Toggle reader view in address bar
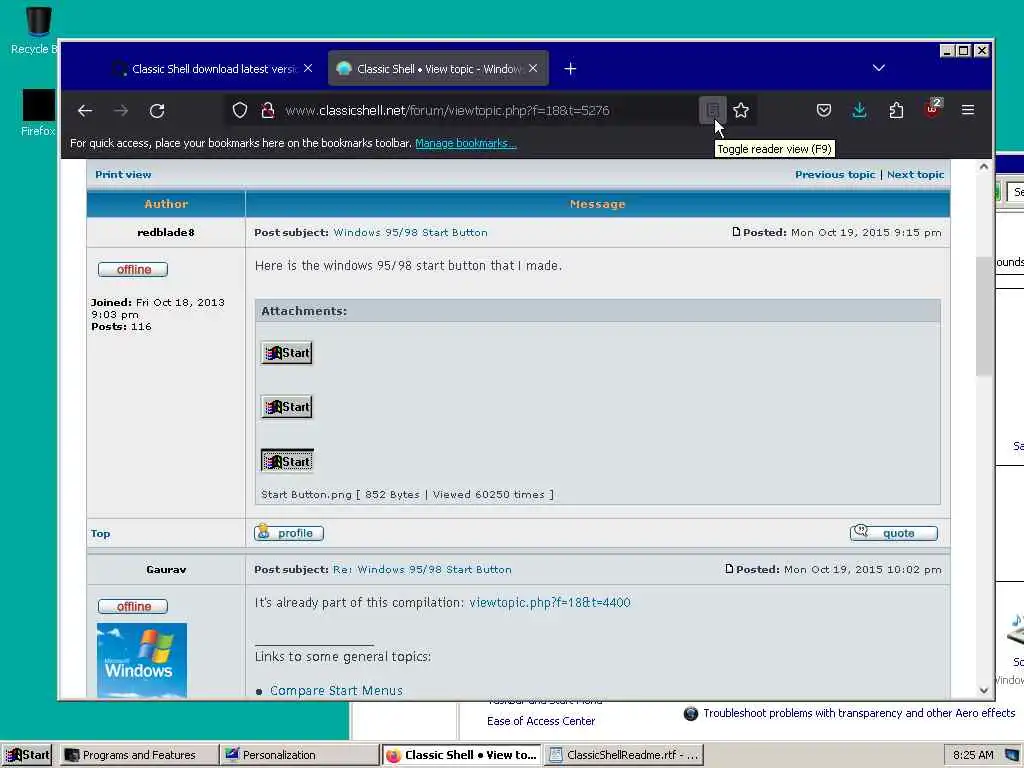 click(712, 110)
